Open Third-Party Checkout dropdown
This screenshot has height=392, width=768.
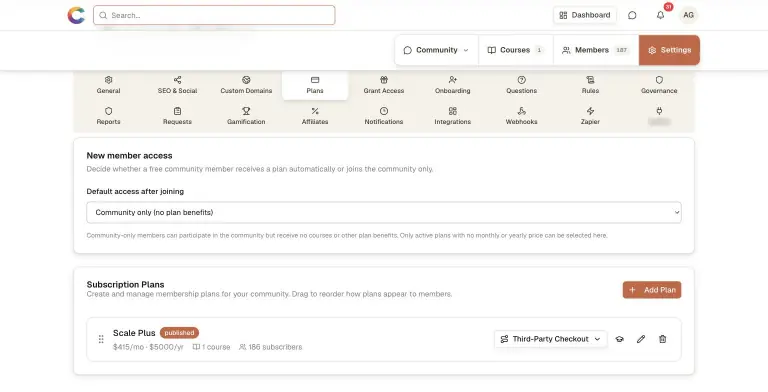coord(551,339)
